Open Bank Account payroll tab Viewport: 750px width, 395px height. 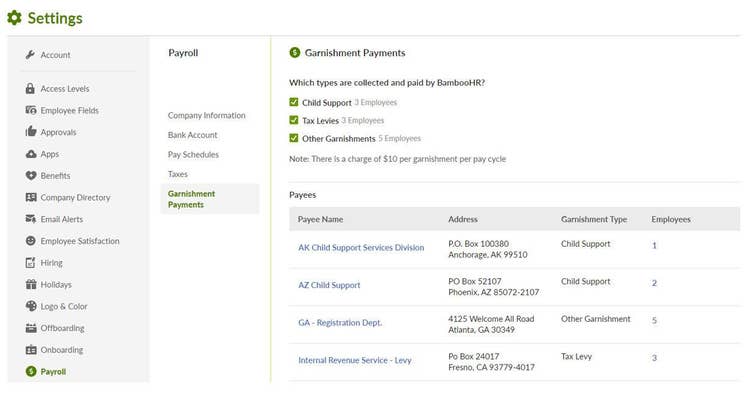coord(192,135)
